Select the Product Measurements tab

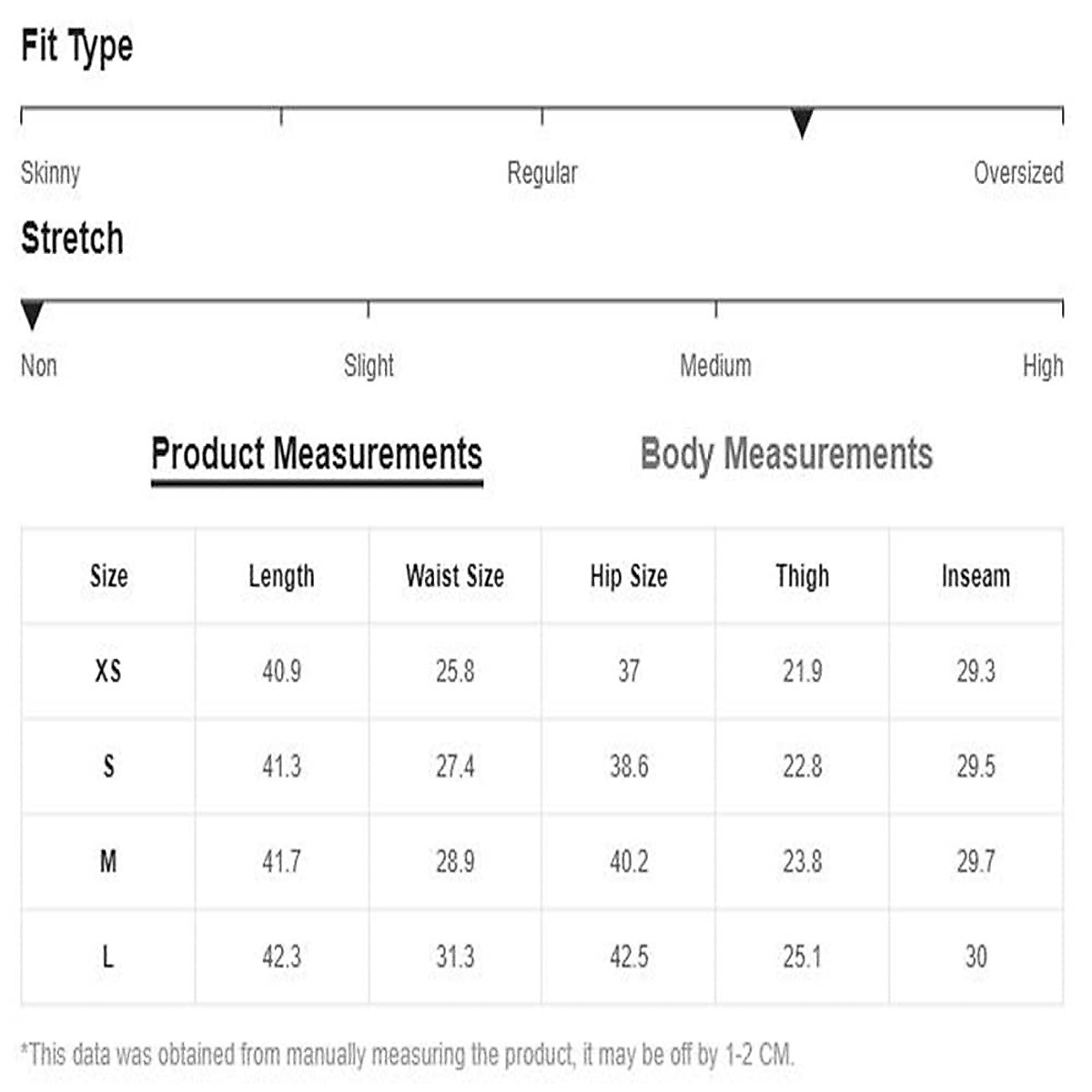coord(317,454)
